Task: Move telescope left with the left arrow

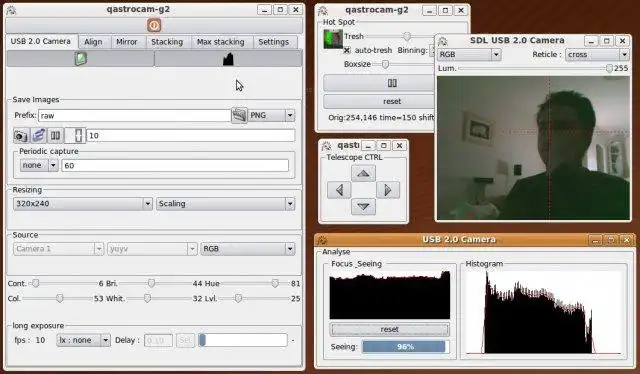Action: click(339, 190)
